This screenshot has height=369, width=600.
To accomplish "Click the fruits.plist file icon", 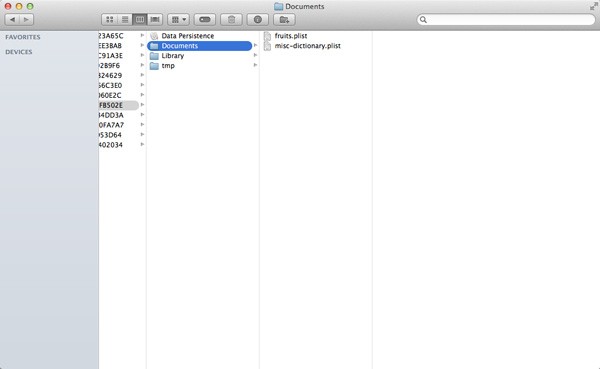I will (267, 36).
